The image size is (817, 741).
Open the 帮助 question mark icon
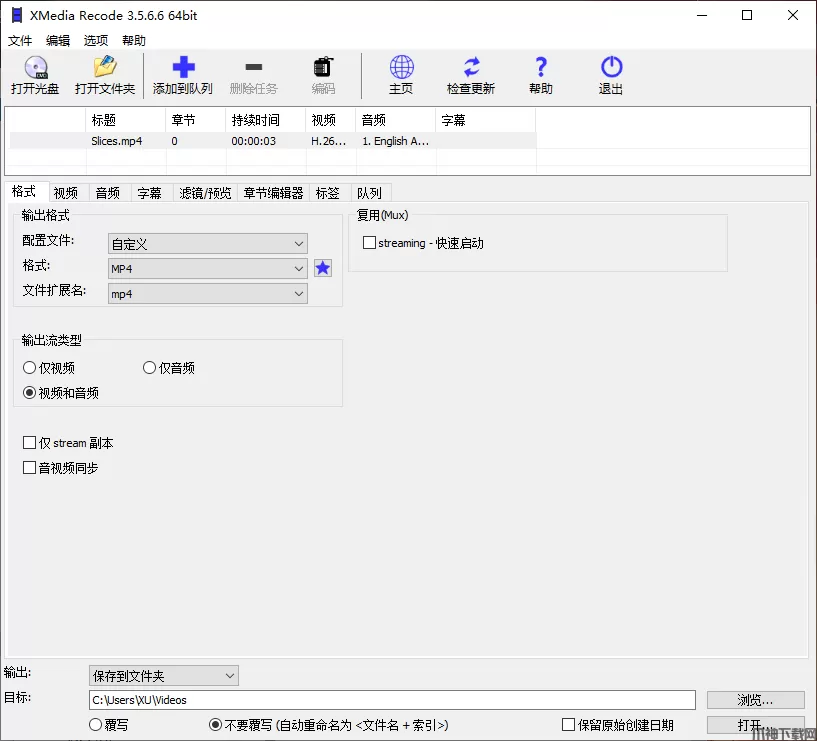pos(541,68)
